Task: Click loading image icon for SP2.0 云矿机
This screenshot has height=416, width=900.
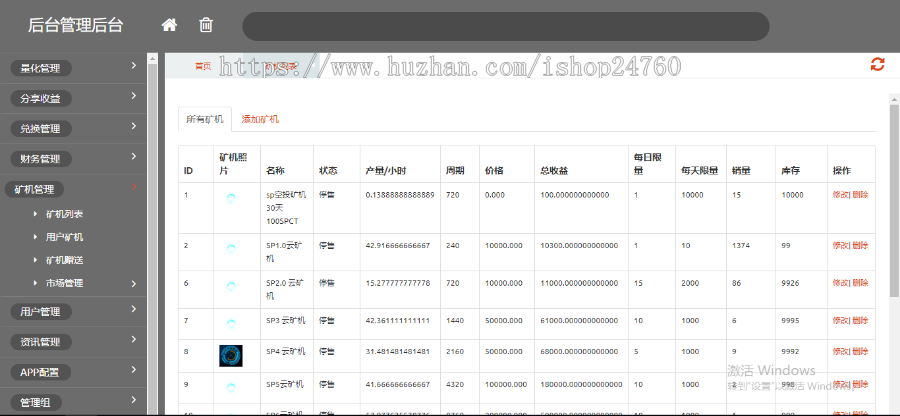Action: click(x=231, y=286)
